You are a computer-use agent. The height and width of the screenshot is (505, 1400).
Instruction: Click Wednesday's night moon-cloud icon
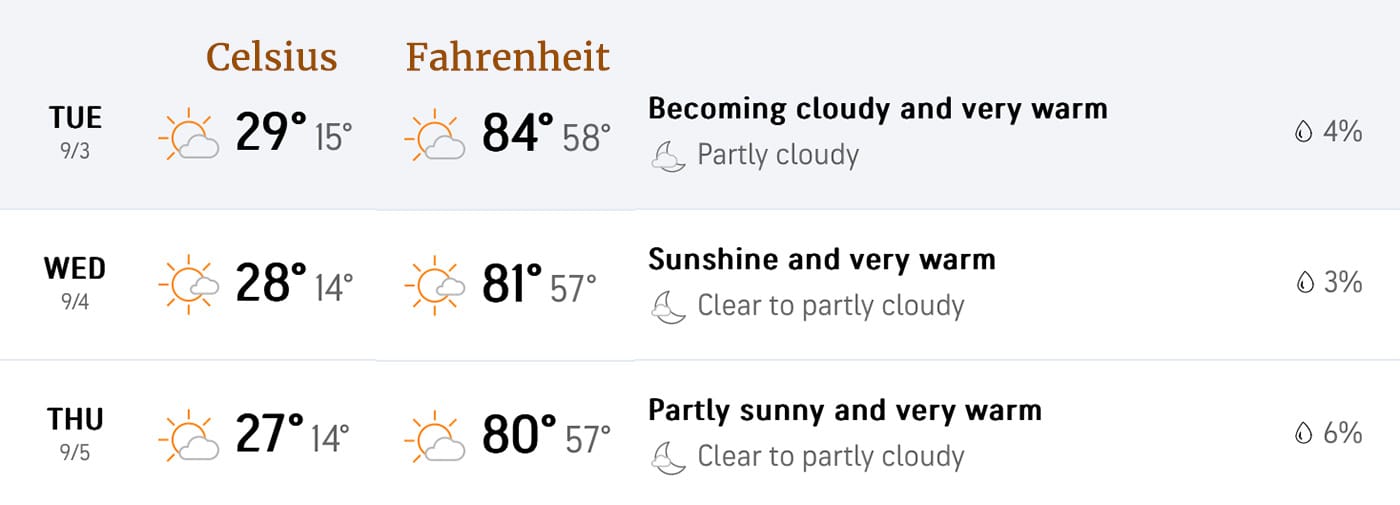click(x=668, y=306)
